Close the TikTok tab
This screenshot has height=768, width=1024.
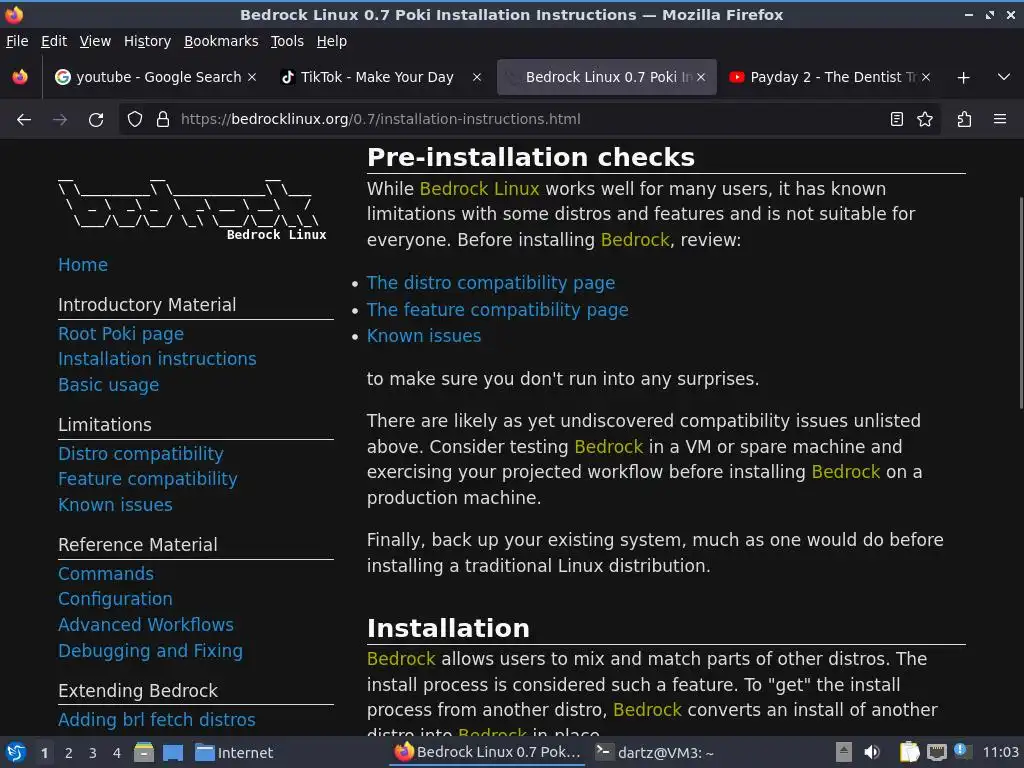pos(477,77)
